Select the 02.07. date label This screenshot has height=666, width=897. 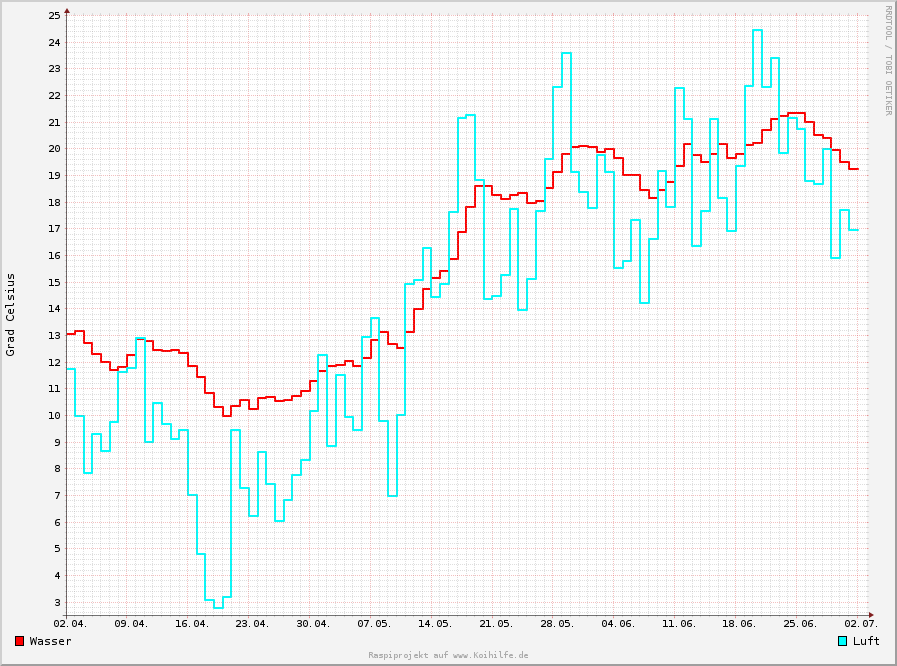click(x=861, y=624)
